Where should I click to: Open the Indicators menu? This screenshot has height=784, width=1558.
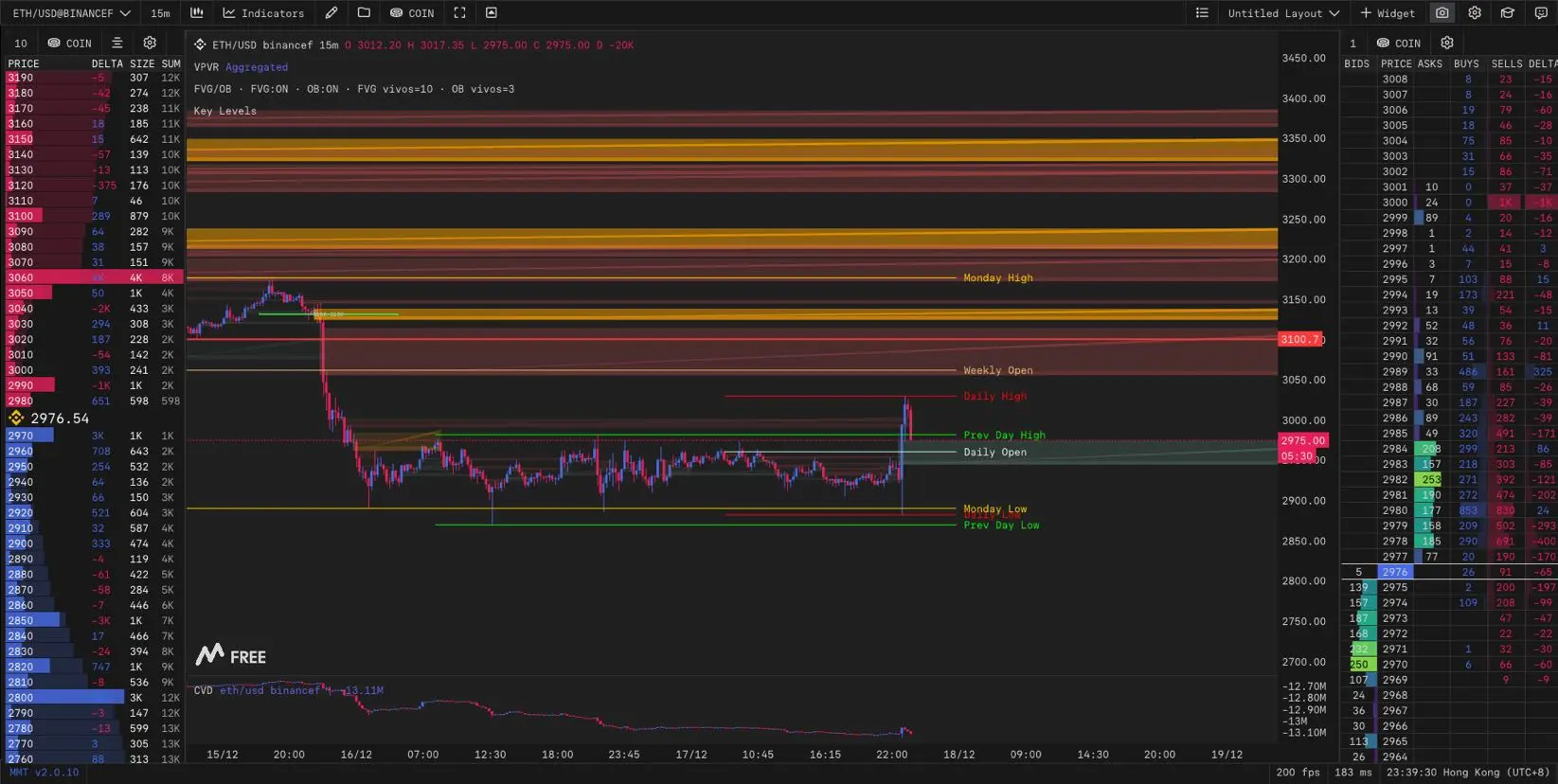coord(263,13)
